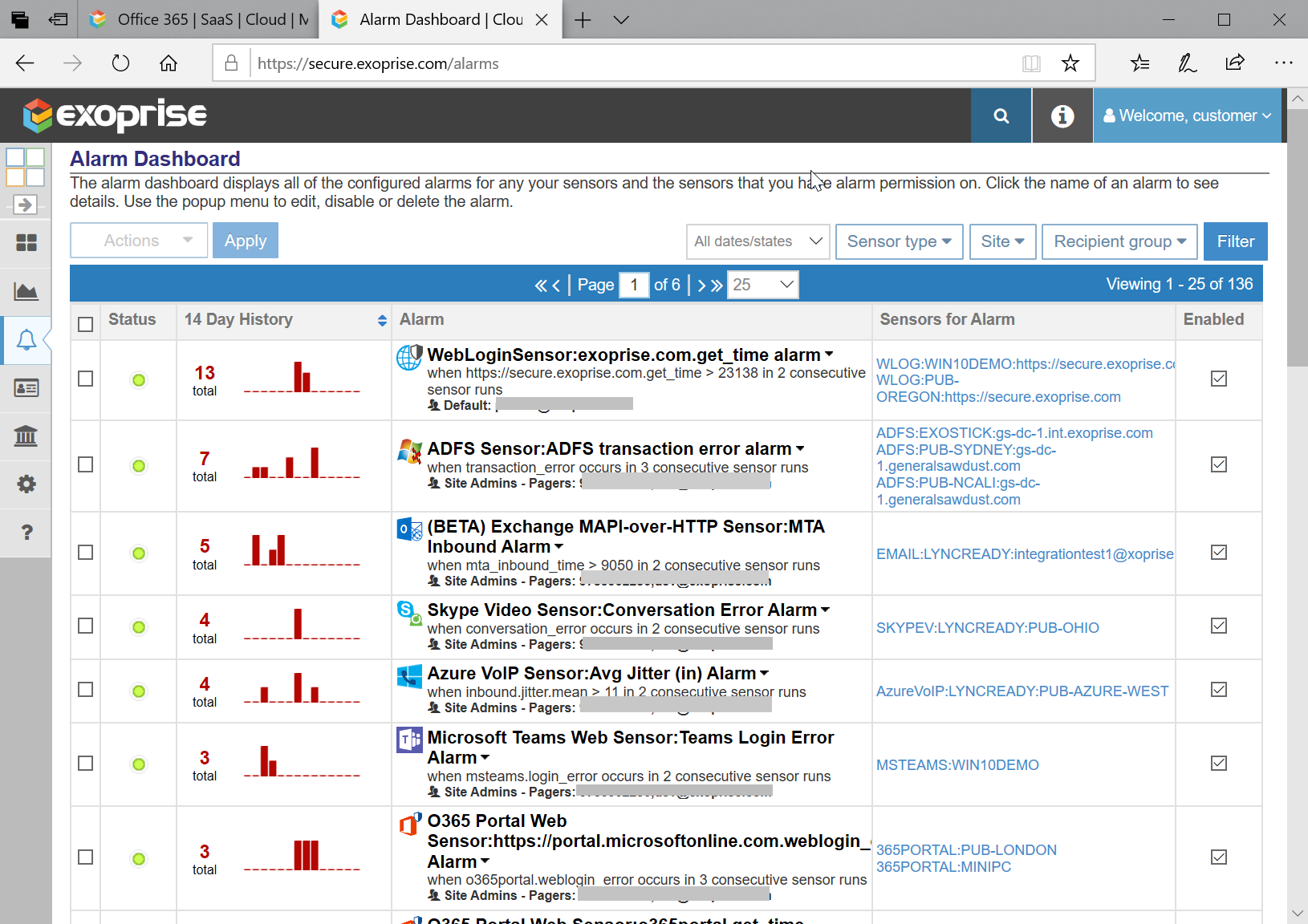The height and width of the screenshot is (924, 1308).
Task: Click the Exoprise logo
Action: click(115, 115)
